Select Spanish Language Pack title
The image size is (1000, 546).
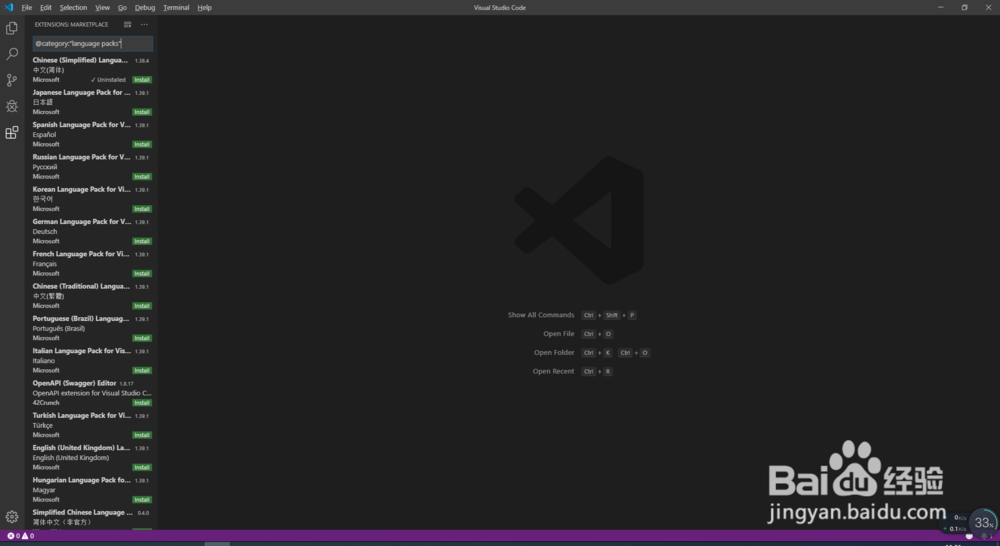(82, 125)
